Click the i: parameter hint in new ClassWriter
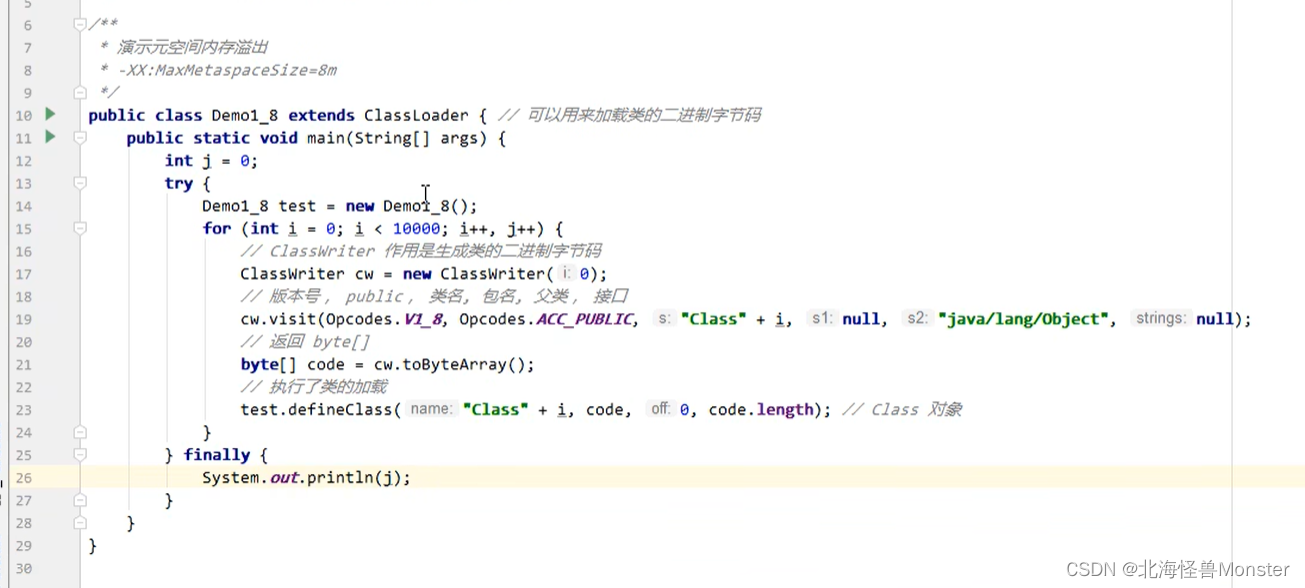 tap(566, 273)
